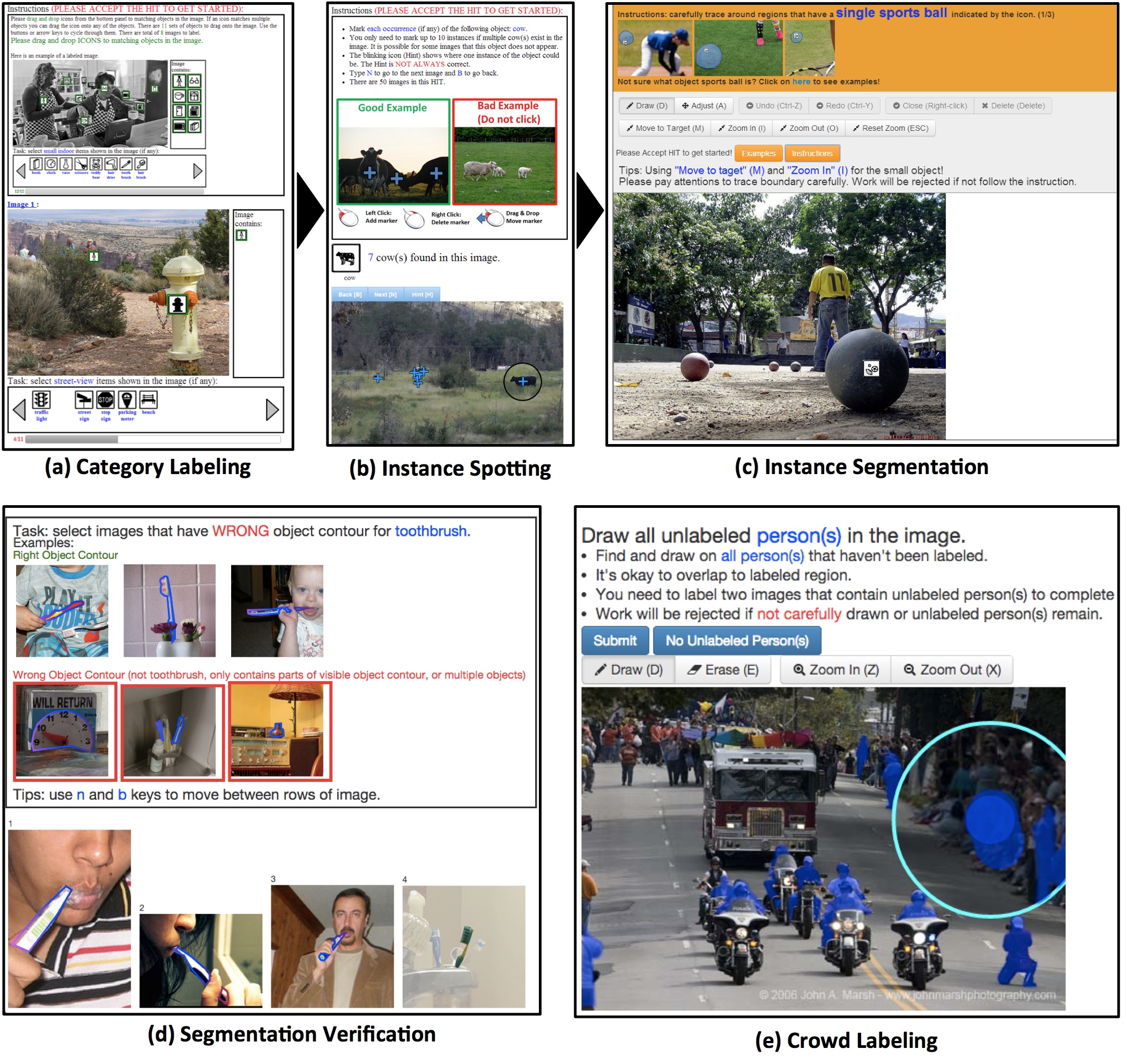1126x1064 pixels.
Task: Select the parking meter category icon
Action: click(127, 401)
